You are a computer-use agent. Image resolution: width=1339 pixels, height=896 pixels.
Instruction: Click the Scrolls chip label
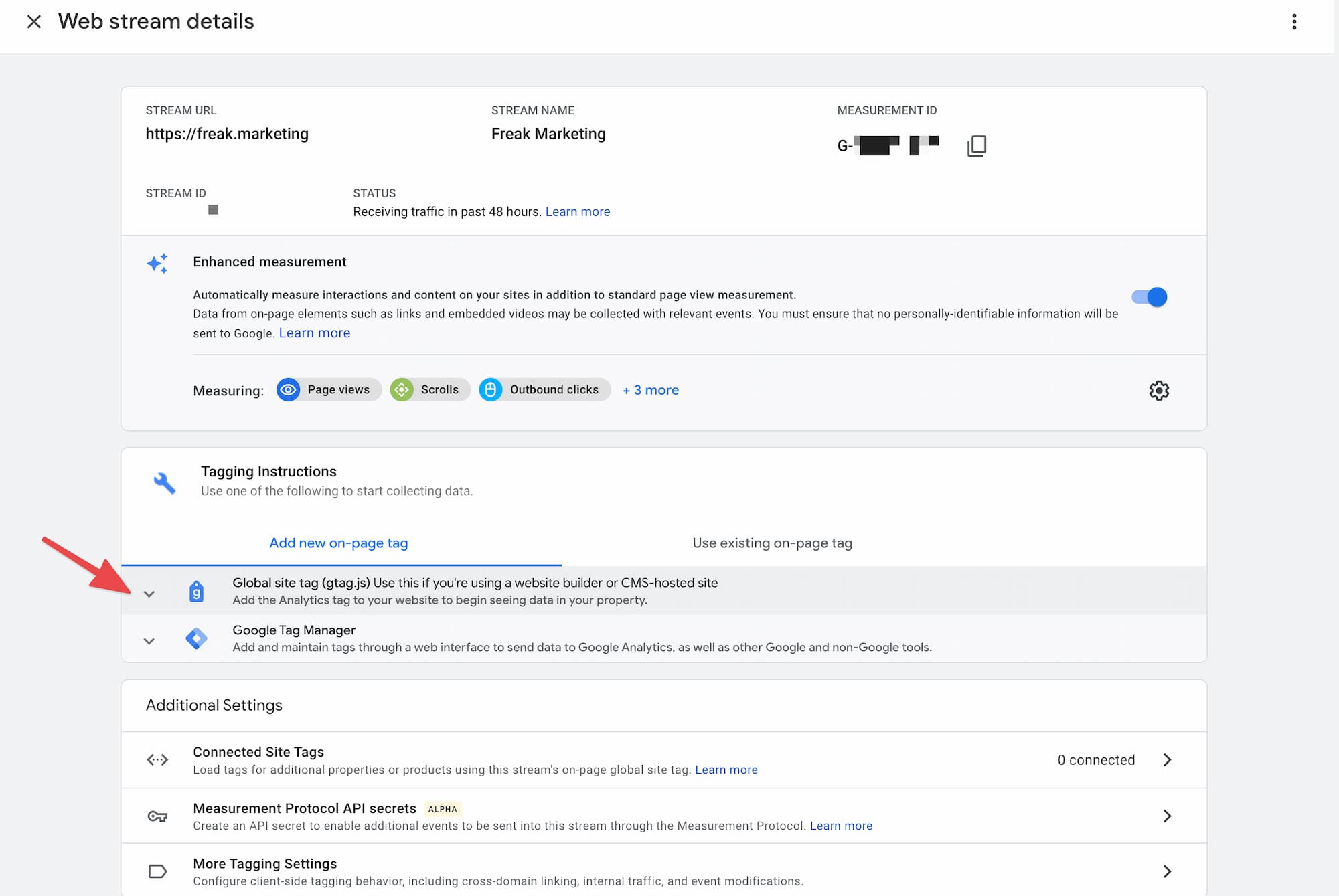tap(440, 389)
